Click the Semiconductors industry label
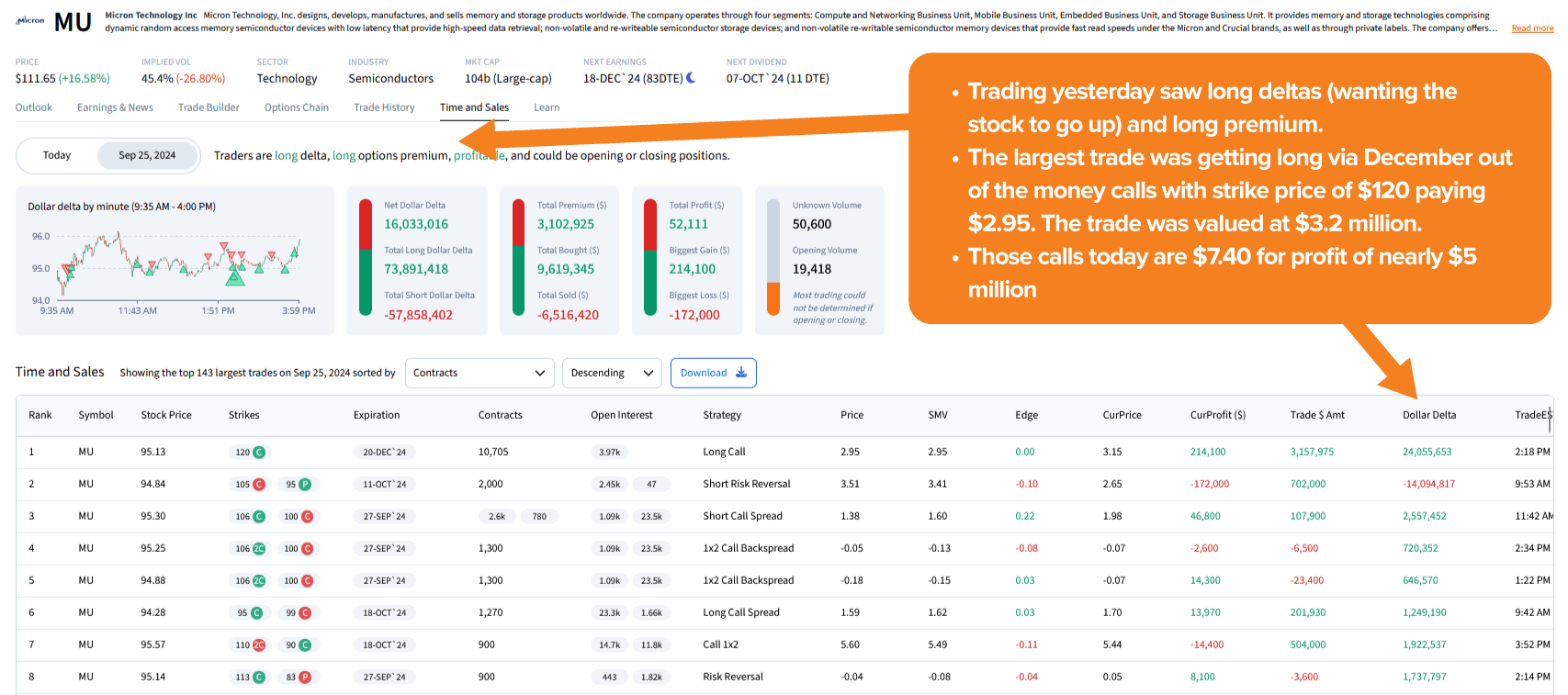Viewport: 1568px width, 695px height. pyautogui.click(x=391, y=79)
